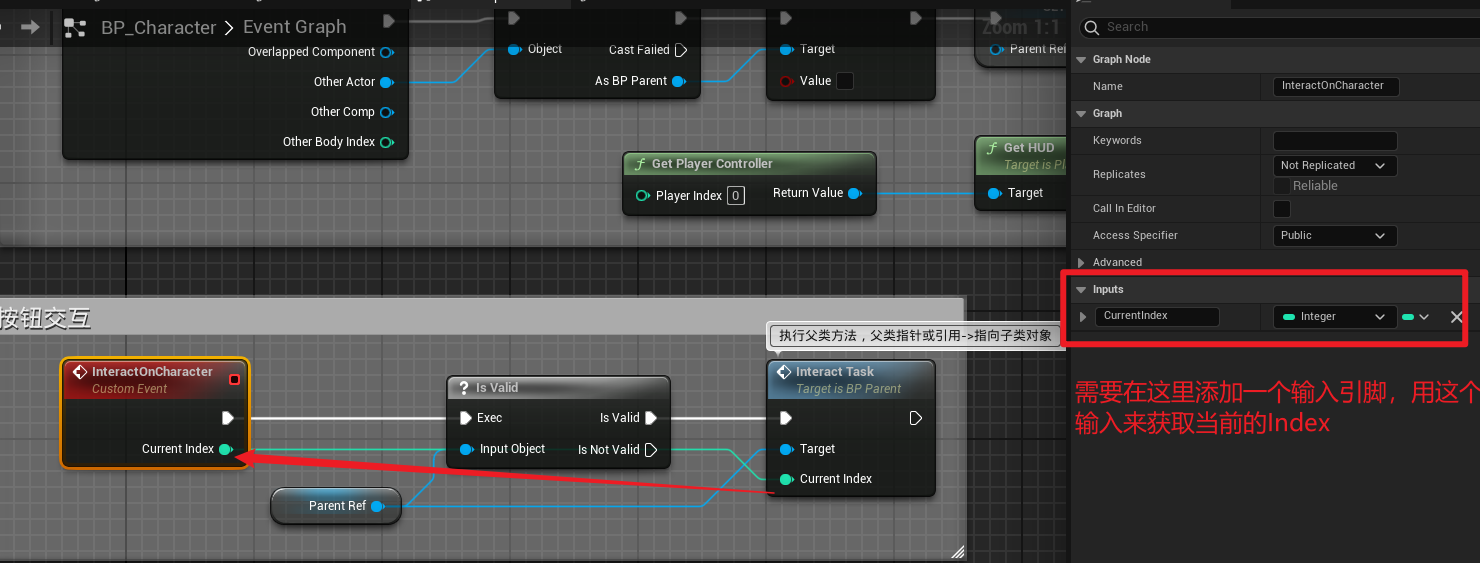Open the container type dropdown next to Integer
Screen dimensions: 1480x563
click(1416, 317)
